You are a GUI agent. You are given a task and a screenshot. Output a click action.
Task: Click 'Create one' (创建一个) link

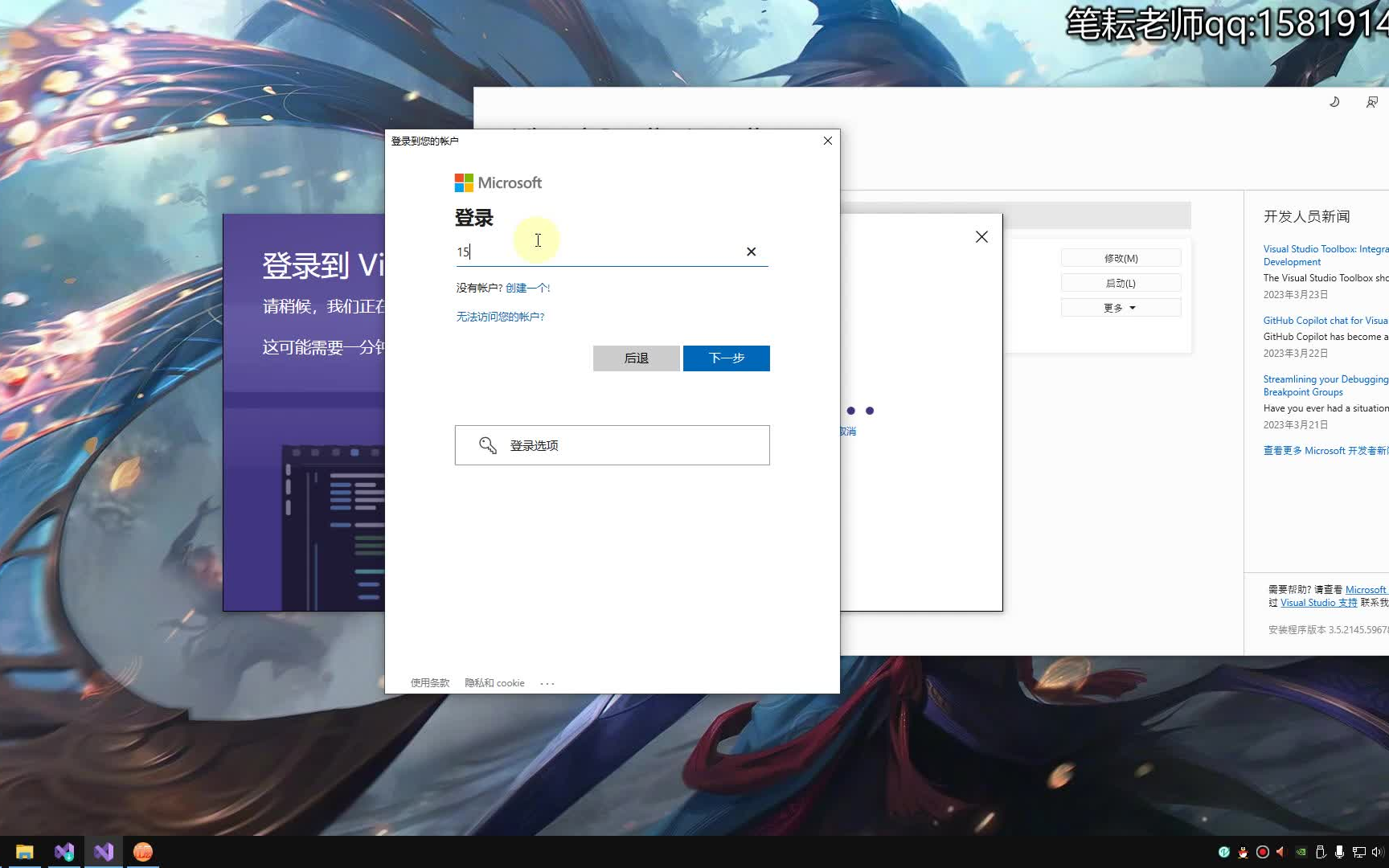click(528, 288)
